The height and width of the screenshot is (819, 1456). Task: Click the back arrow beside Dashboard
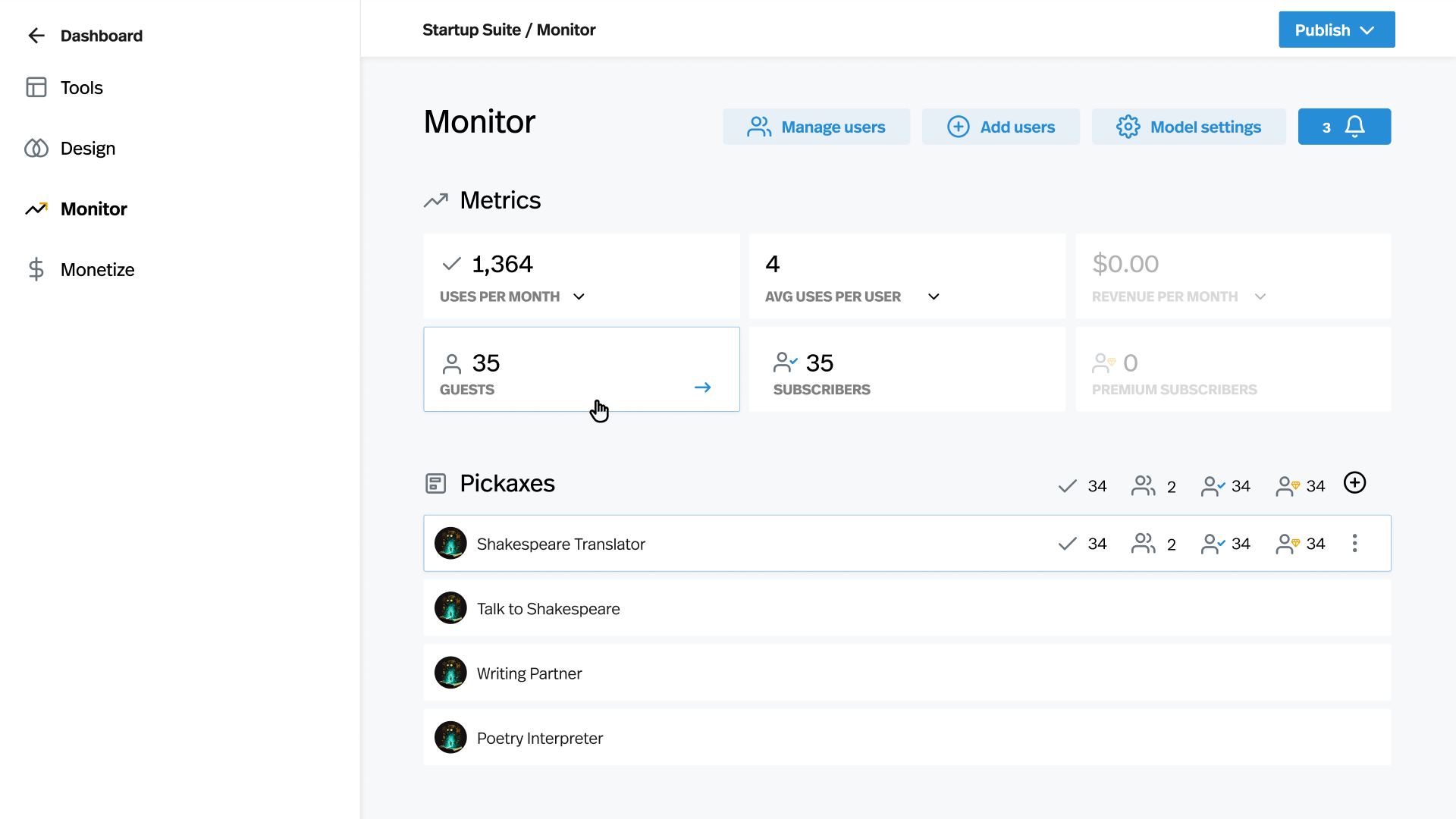[x=36, y=36]
